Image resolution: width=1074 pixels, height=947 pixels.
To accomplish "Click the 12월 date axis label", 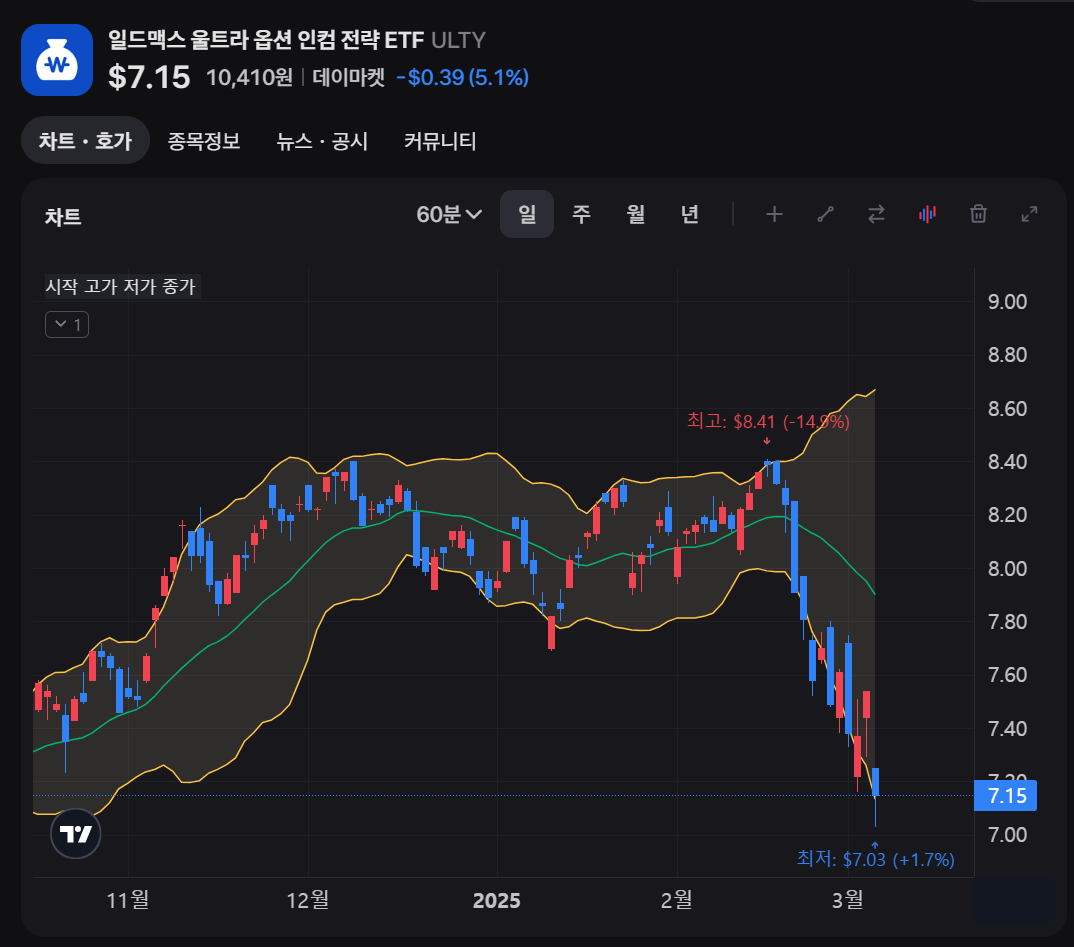I will [308, 900].
